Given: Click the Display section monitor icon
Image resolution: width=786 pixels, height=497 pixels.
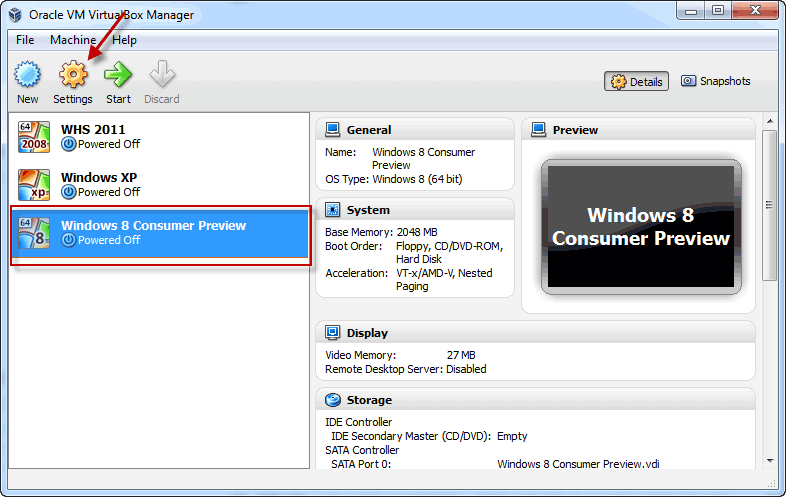Looking at the screenshot, I should [332, 333].
